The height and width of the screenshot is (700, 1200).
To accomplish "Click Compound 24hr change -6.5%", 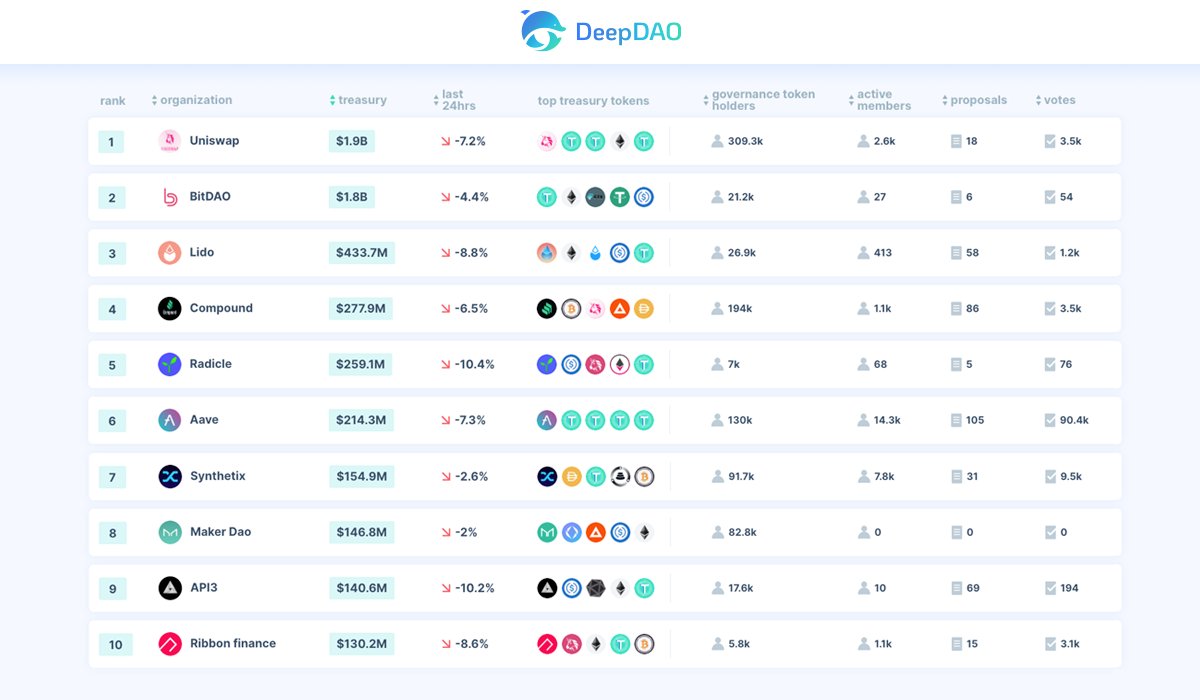I will [471, 309].
